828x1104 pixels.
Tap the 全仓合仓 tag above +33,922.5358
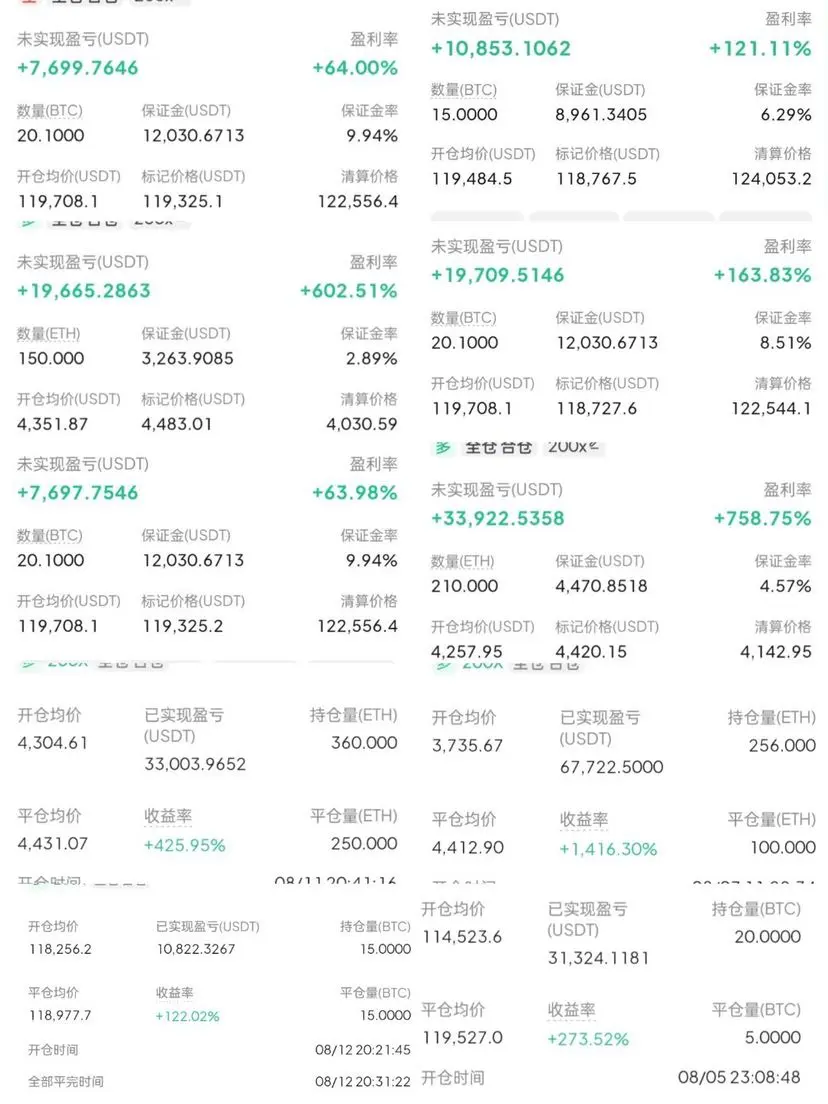click(x=498, y=447)
